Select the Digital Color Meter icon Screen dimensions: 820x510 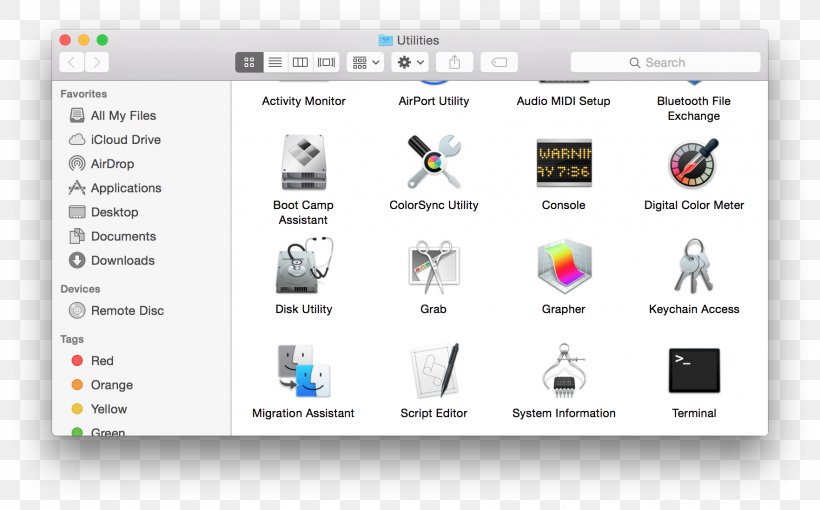pos(693,163)
